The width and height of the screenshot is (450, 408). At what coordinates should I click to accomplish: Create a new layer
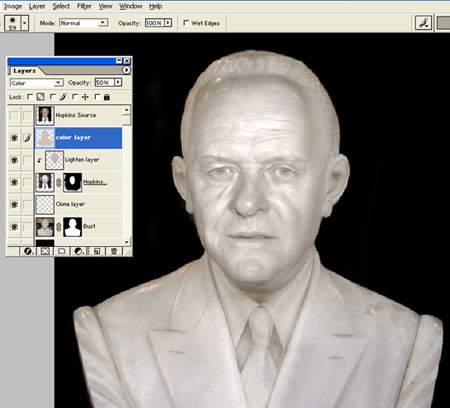[x=97, y=251]
